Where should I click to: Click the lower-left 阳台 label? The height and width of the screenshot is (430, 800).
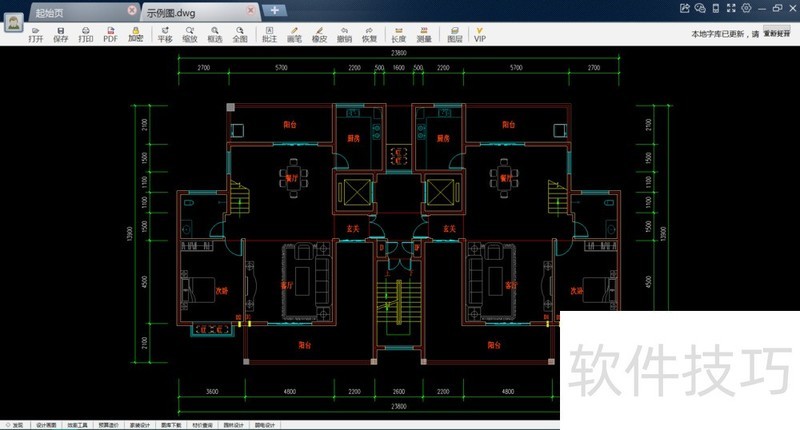[305, 345]
